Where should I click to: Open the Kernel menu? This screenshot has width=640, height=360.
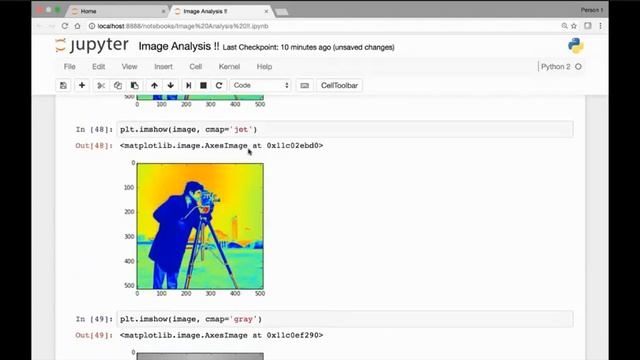(229, 67)
